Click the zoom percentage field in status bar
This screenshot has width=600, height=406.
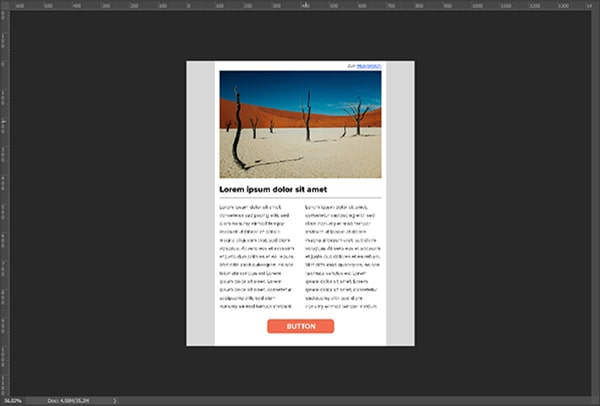point(13,401)
